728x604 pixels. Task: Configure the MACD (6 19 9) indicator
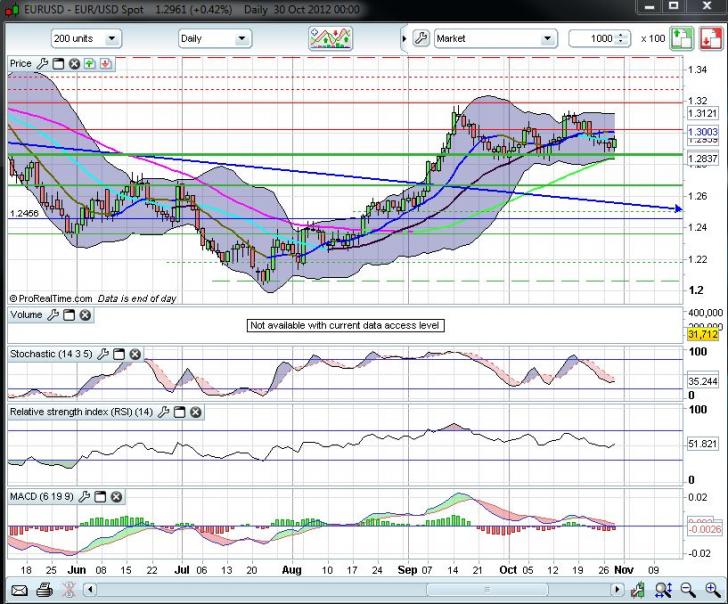pyautogui.click(x=84, y=497)
